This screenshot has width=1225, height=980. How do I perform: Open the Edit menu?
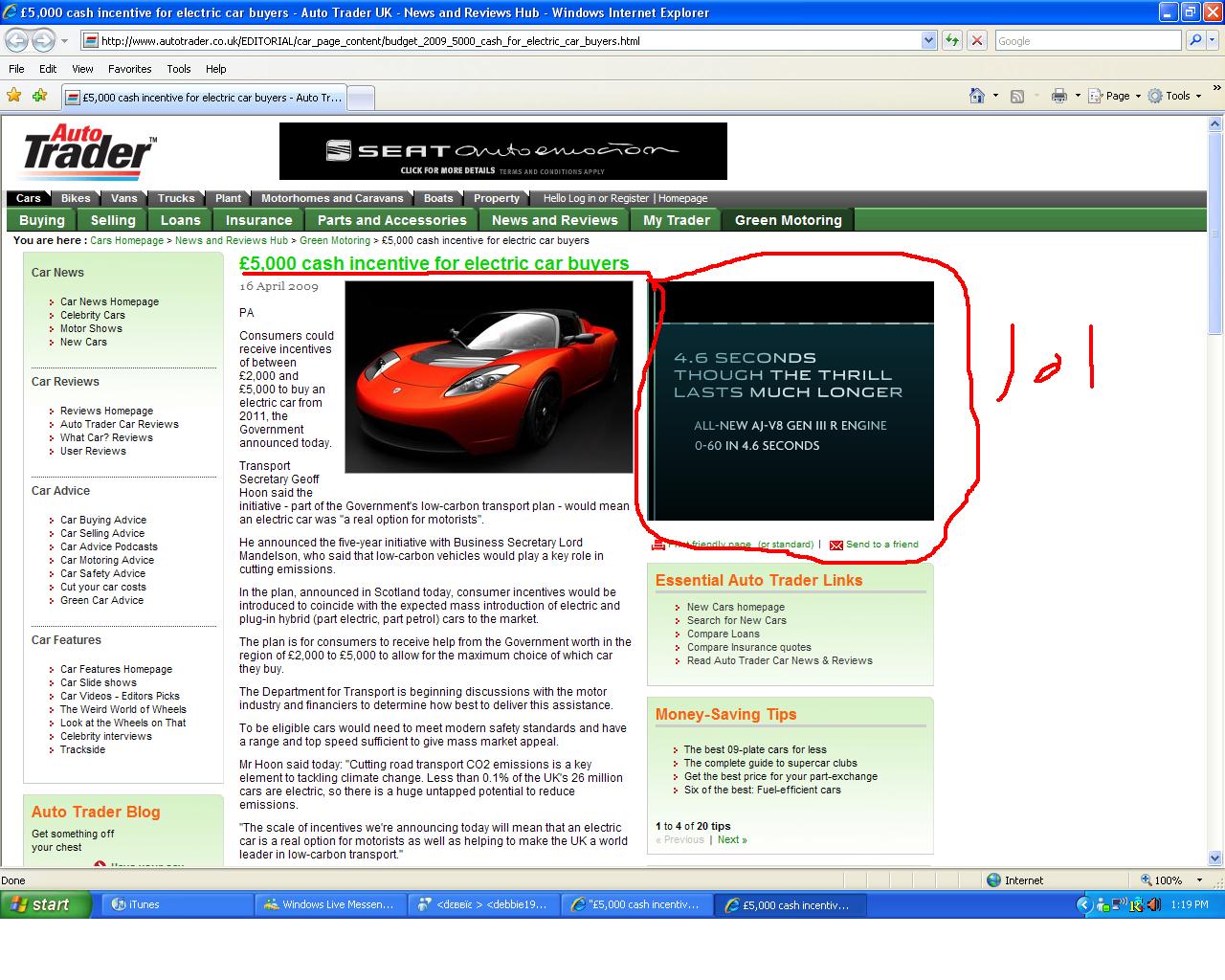pos(48,69)
